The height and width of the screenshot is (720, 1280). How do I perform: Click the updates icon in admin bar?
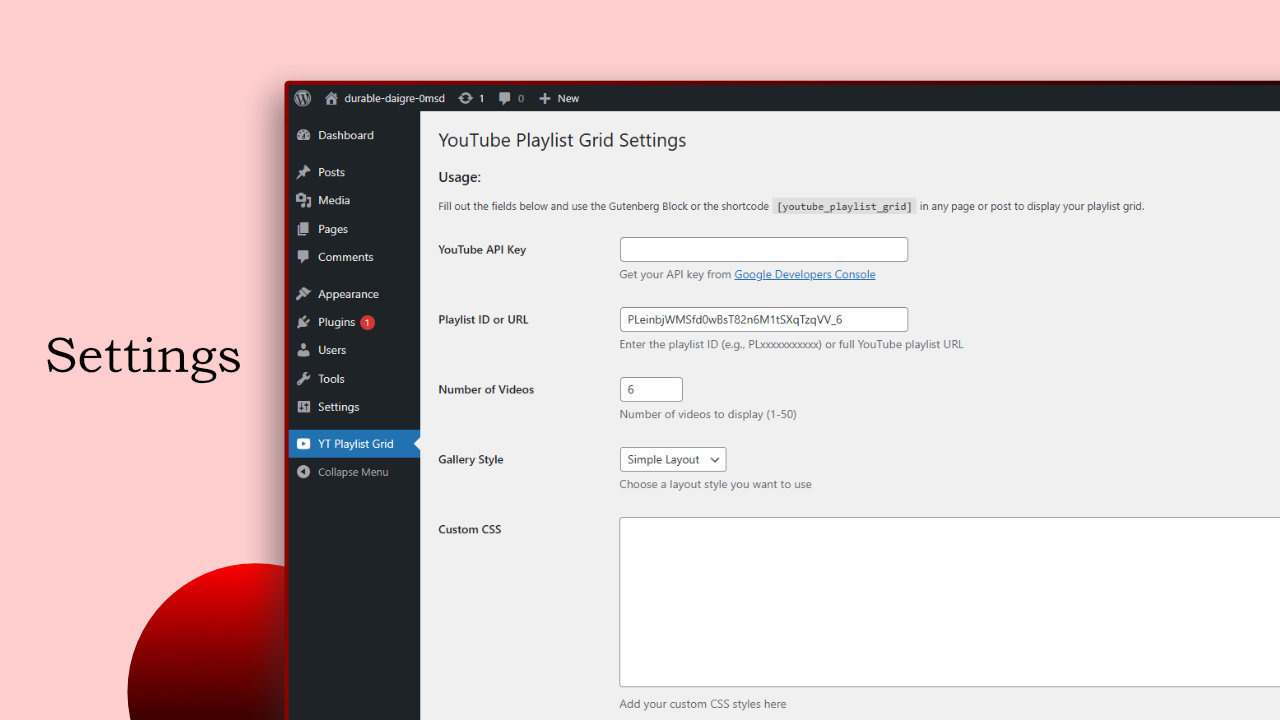(464, 98)
